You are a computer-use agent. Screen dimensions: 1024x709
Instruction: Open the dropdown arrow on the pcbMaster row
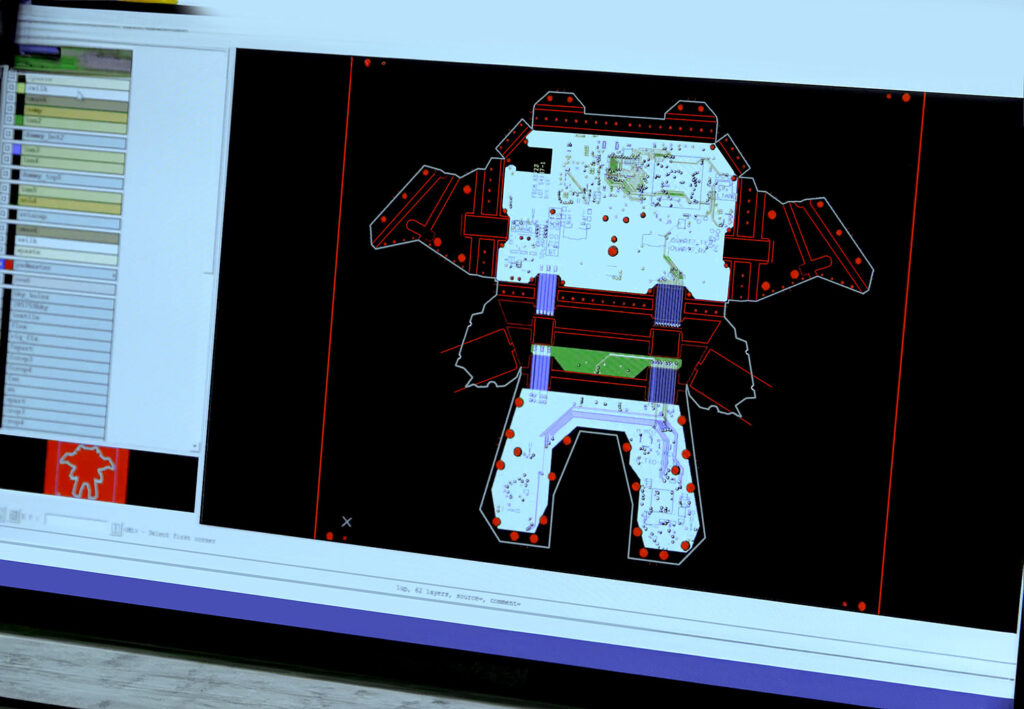point(114,274)
